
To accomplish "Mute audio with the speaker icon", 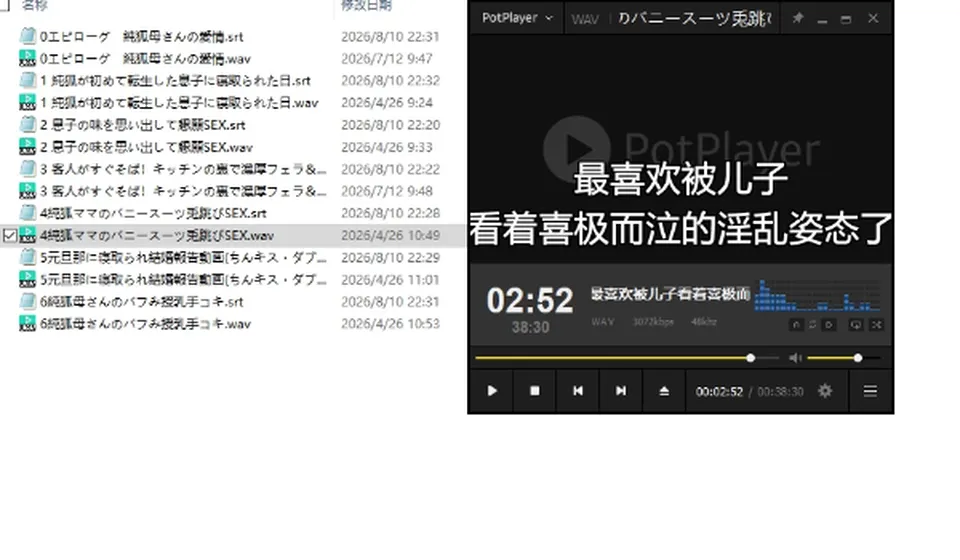I will point(795,357).
